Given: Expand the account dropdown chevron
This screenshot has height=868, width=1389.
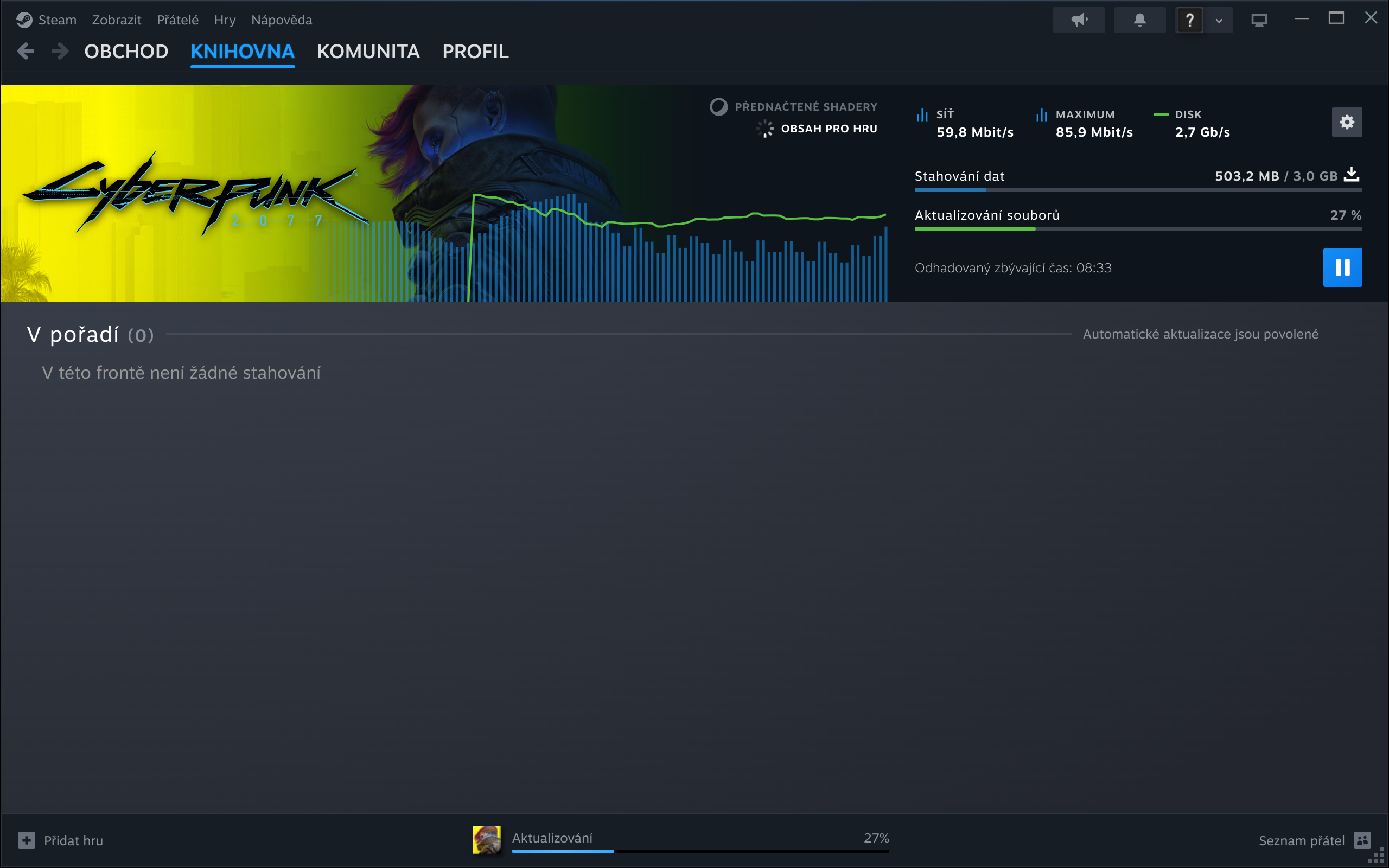Looking at the screenshot, I should (1219, 21).
